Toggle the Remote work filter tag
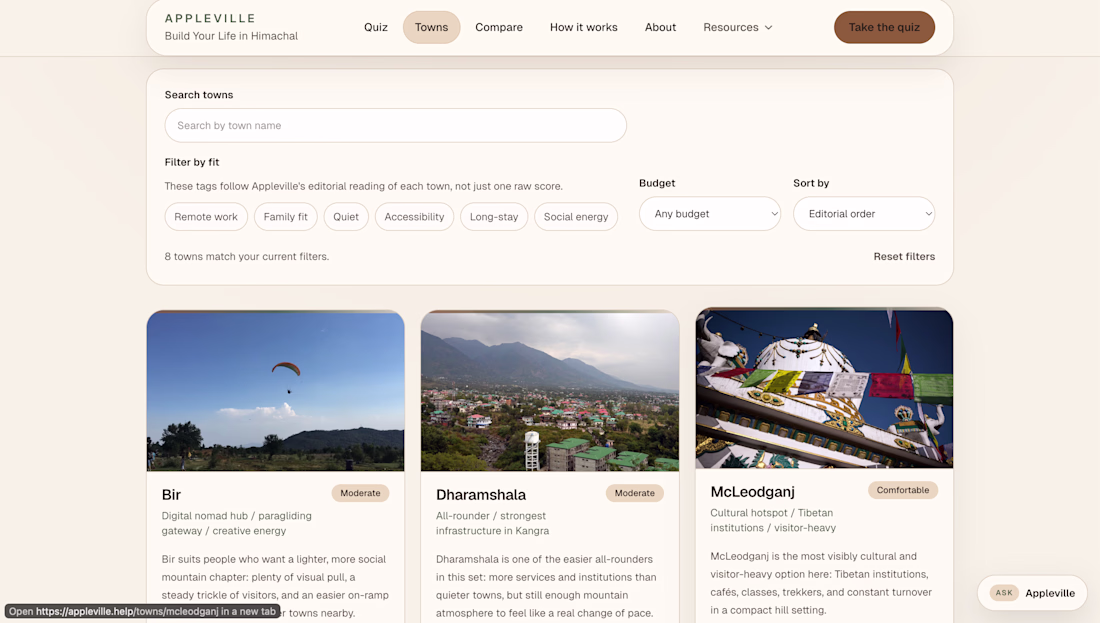1100x623 pixels. (x=206, y=217)
